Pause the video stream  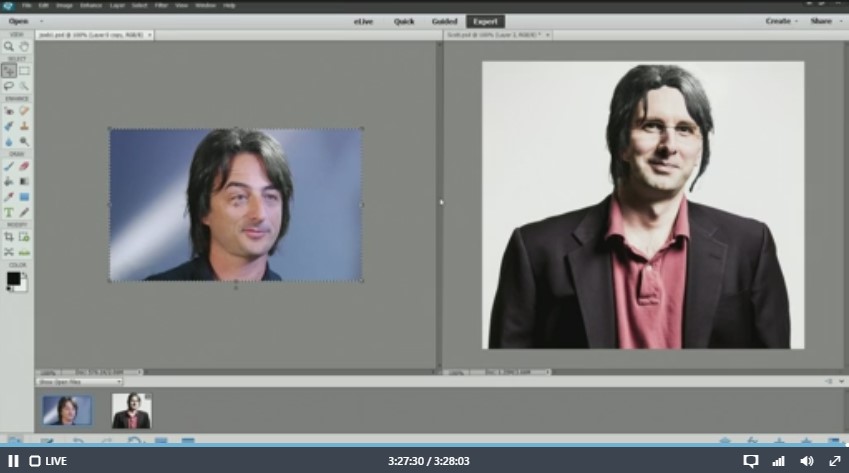(x=14, y=461)
